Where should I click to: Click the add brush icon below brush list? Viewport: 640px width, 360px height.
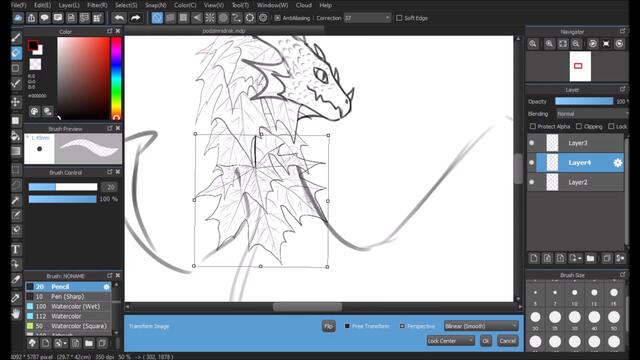coord(45,343)
